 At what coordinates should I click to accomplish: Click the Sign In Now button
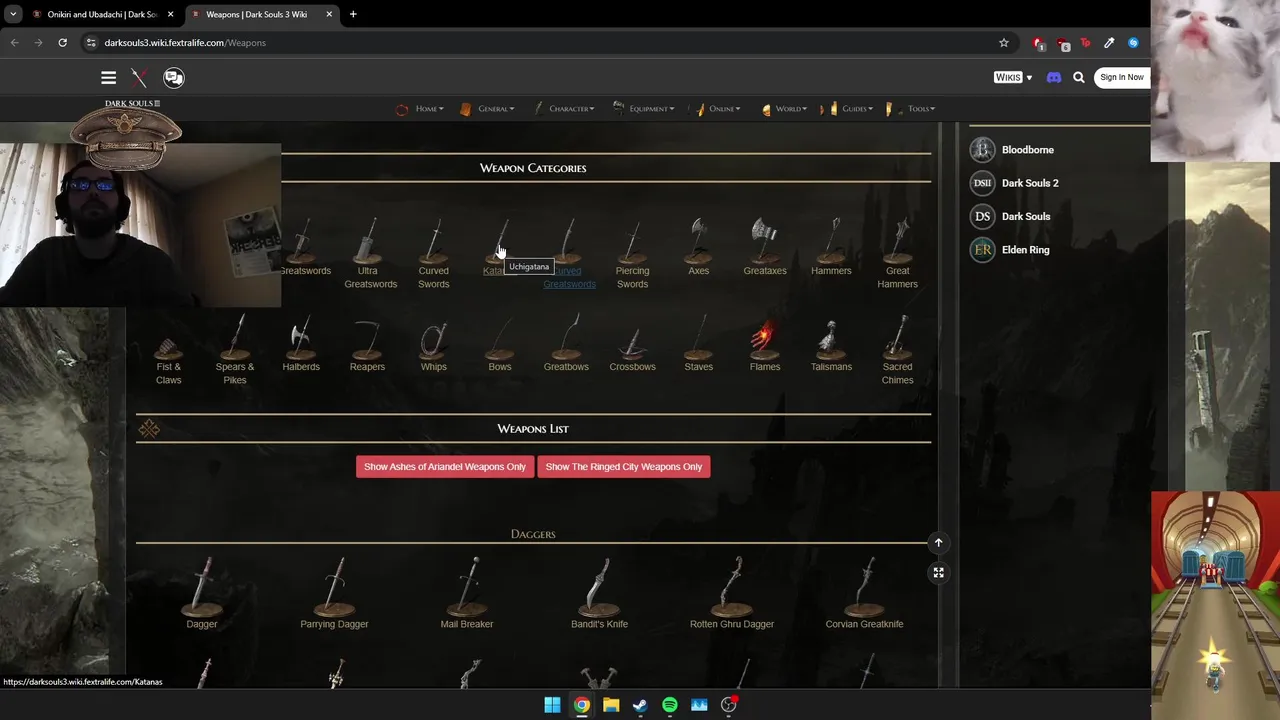click(1121, 77)
